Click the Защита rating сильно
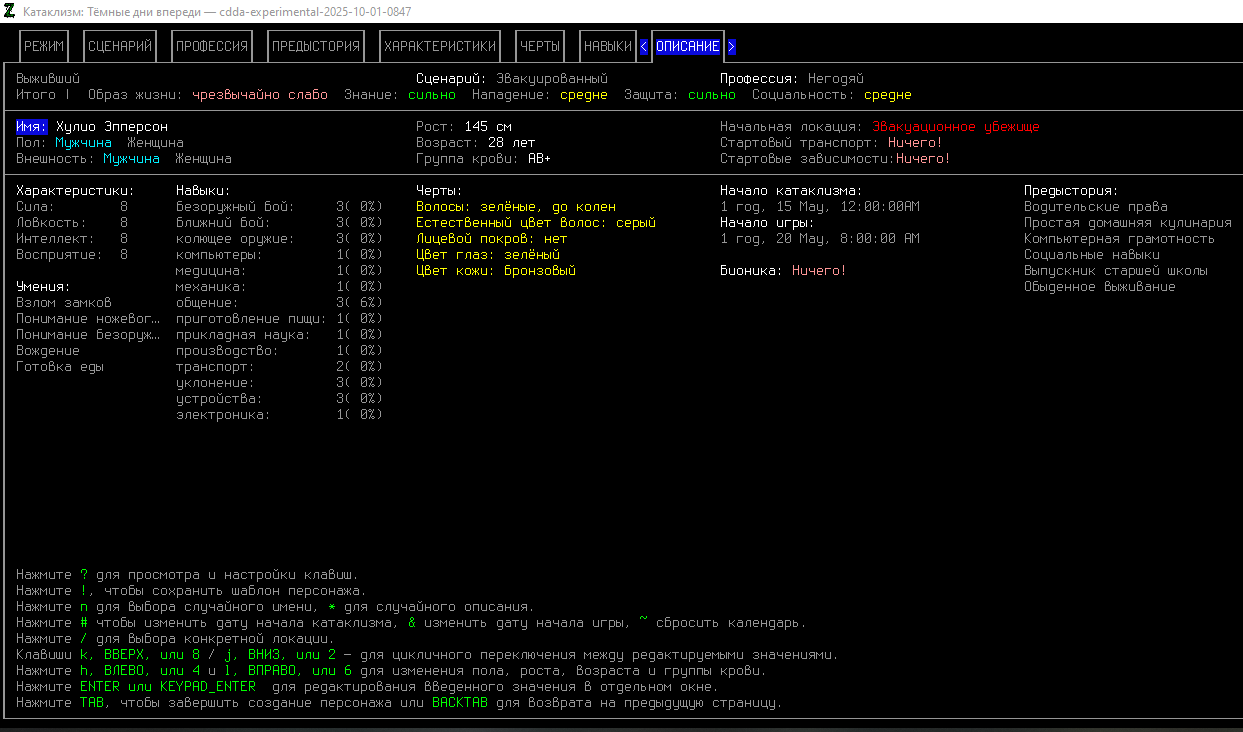 coord(712,95)
